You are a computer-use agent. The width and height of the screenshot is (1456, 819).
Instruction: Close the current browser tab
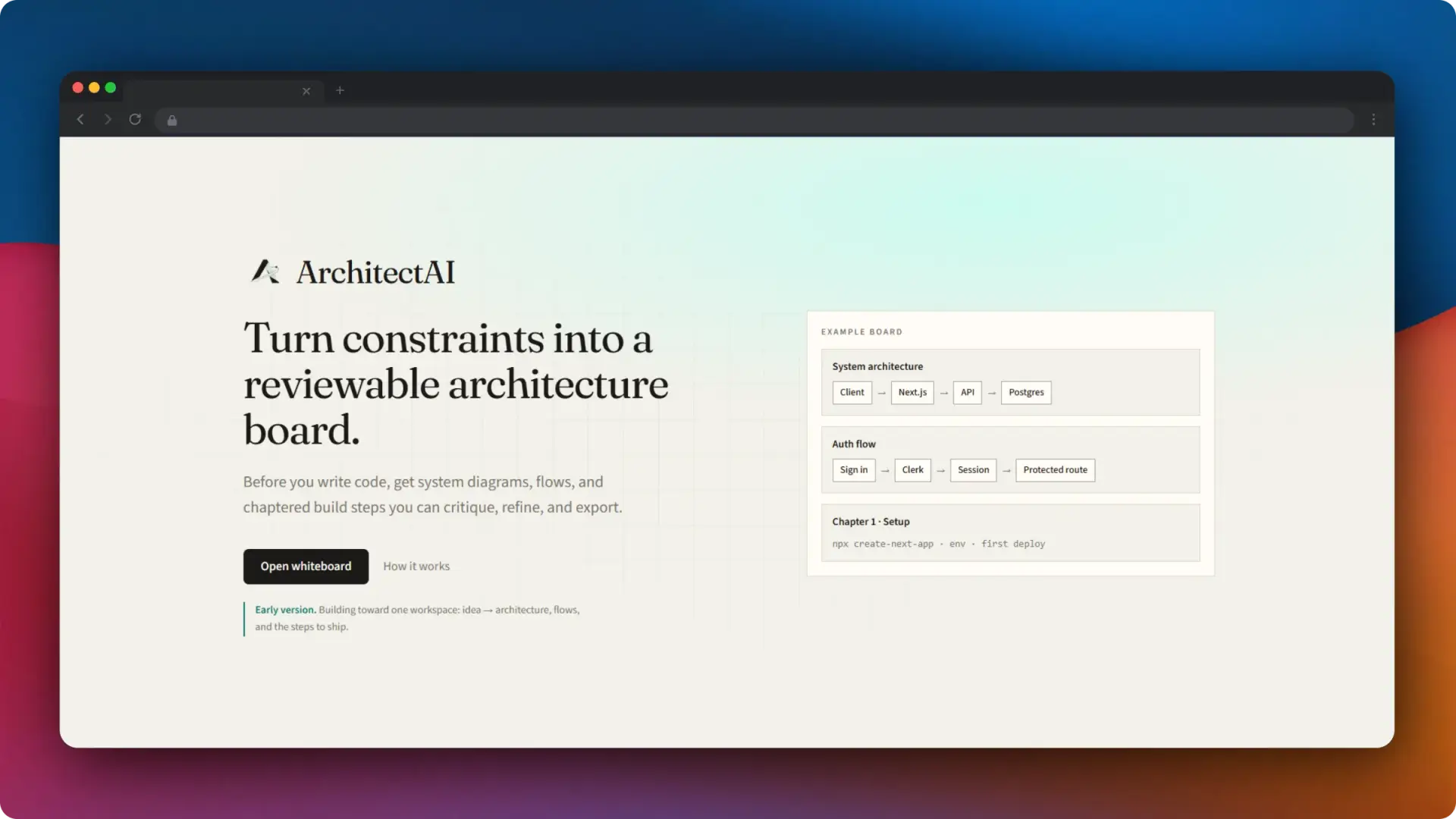[x=306, y=91]
